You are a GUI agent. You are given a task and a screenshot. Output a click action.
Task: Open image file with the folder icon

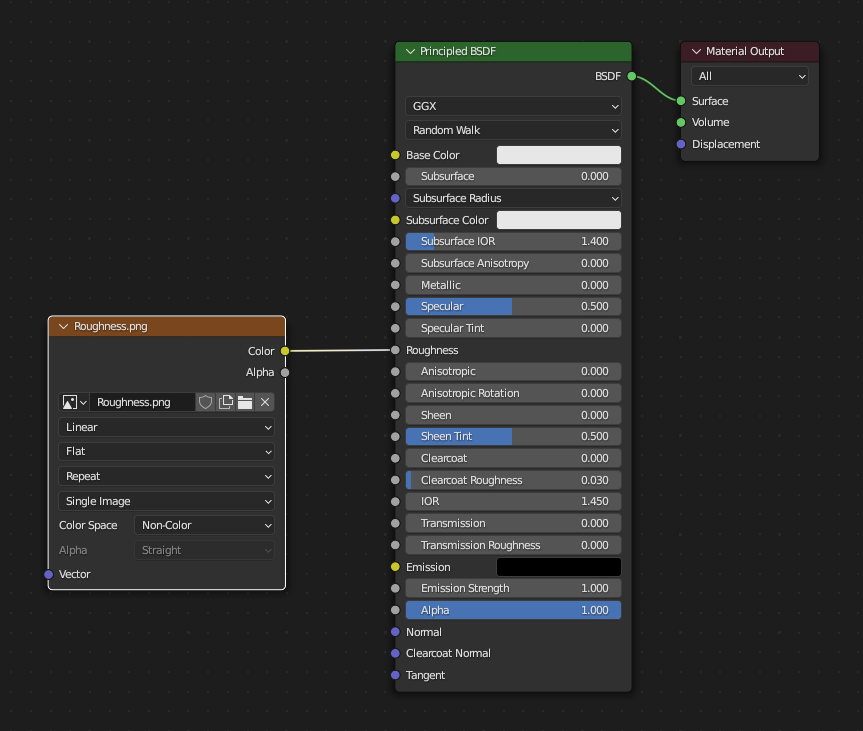coord(245,402)
